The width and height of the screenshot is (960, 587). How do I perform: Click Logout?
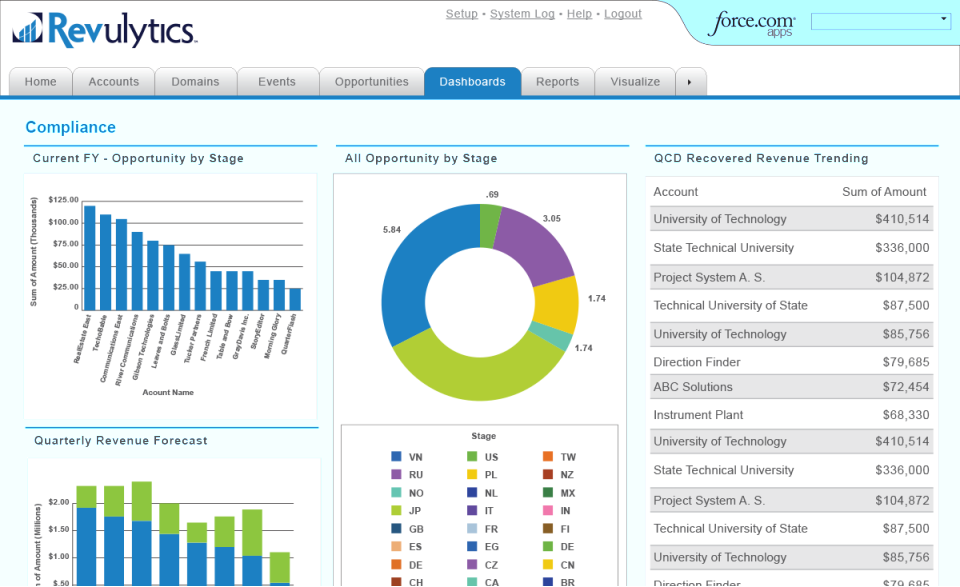[622, 13]
